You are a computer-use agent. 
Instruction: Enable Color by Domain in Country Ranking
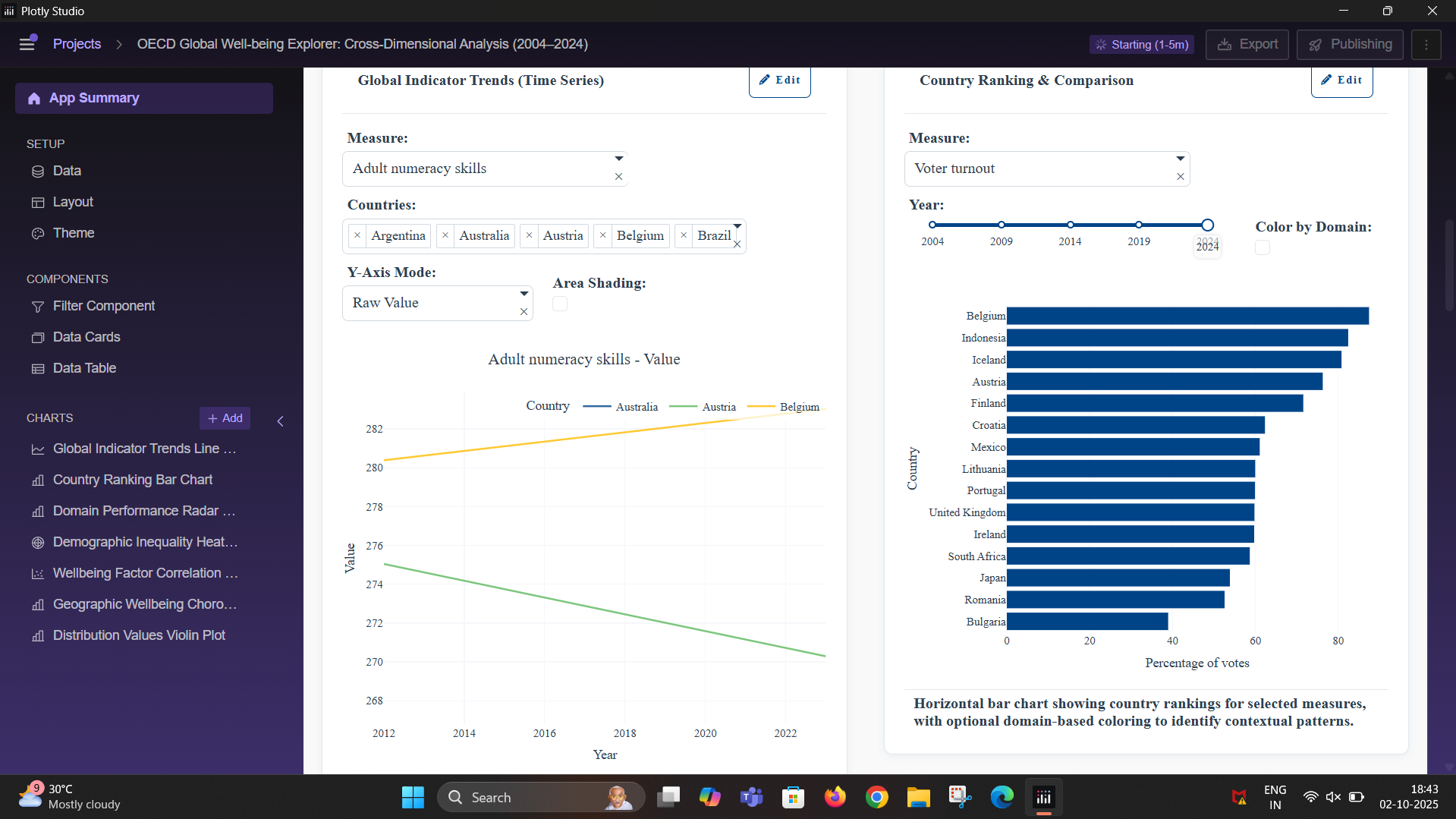[1262, 247]
